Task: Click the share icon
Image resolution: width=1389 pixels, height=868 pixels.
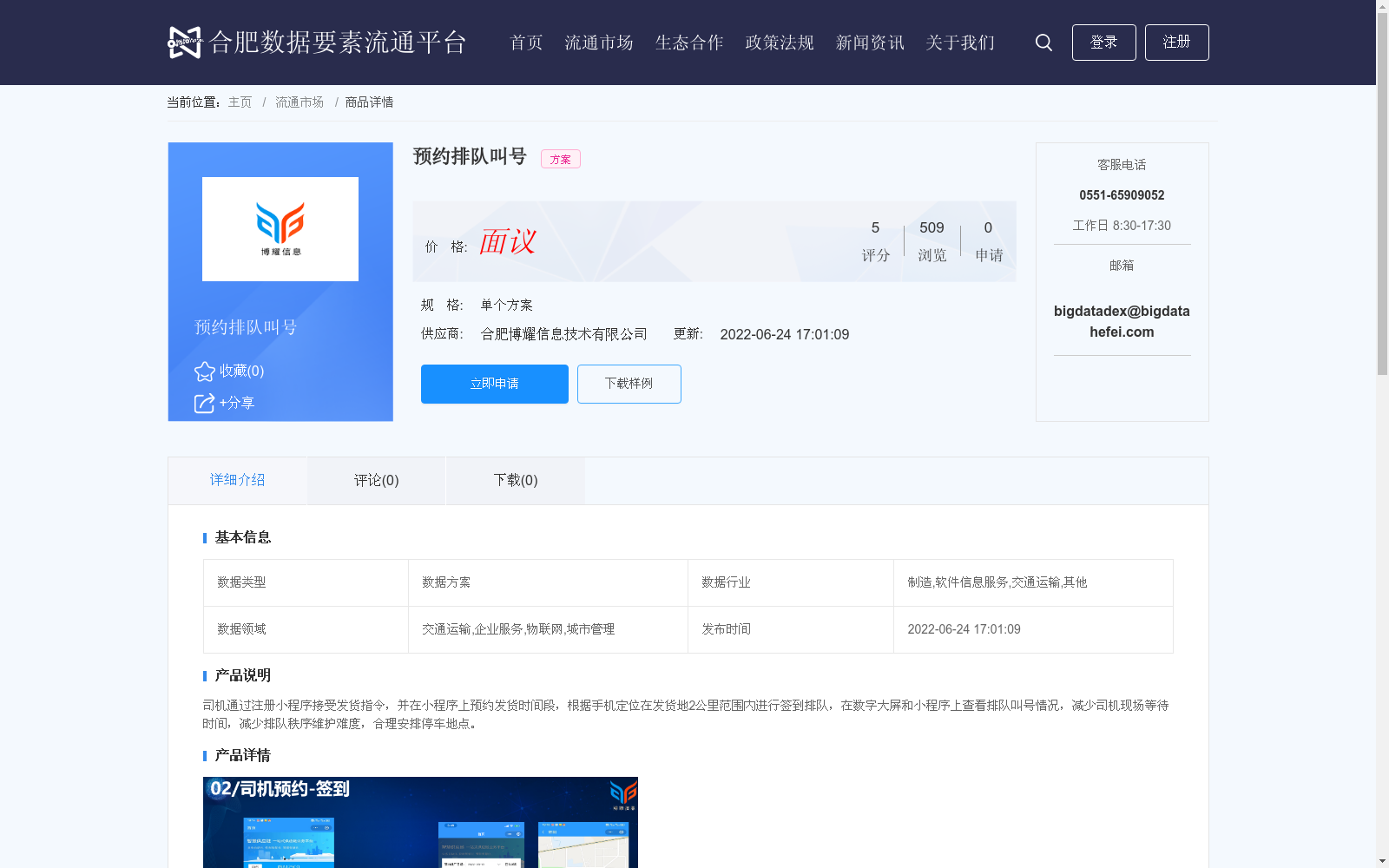Action: tap(205, 404)
